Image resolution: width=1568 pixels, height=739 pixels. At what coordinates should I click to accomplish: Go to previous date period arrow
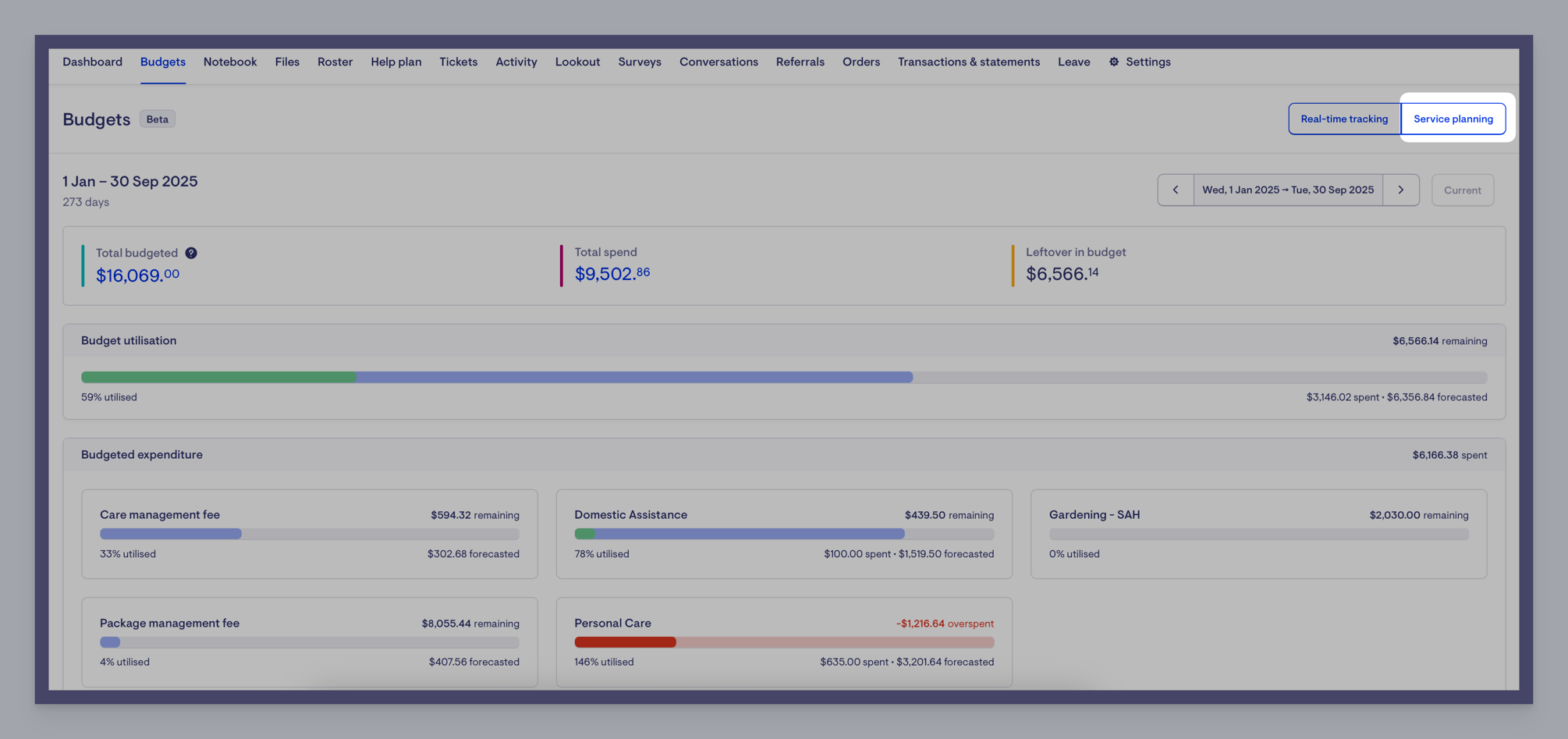1176,190
